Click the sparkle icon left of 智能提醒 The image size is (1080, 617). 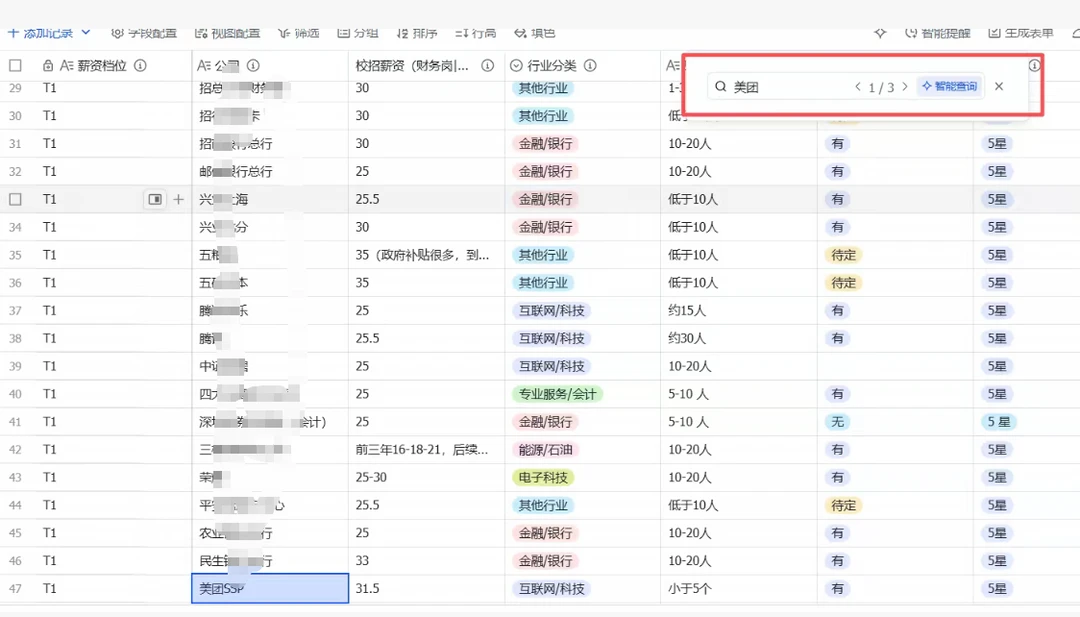(x=880, y=33)
